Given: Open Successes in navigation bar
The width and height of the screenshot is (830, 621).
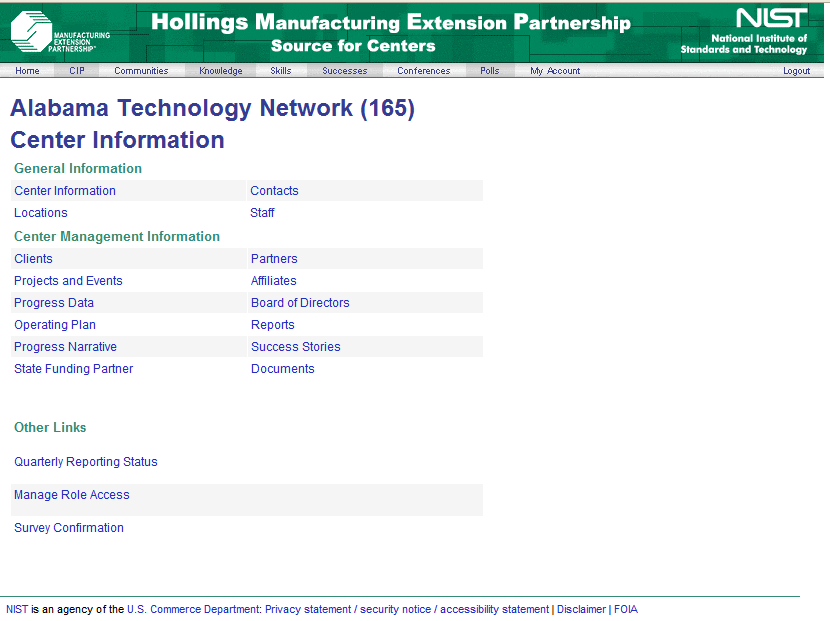Looking at the screenshot, I should (x=345, y=70).
